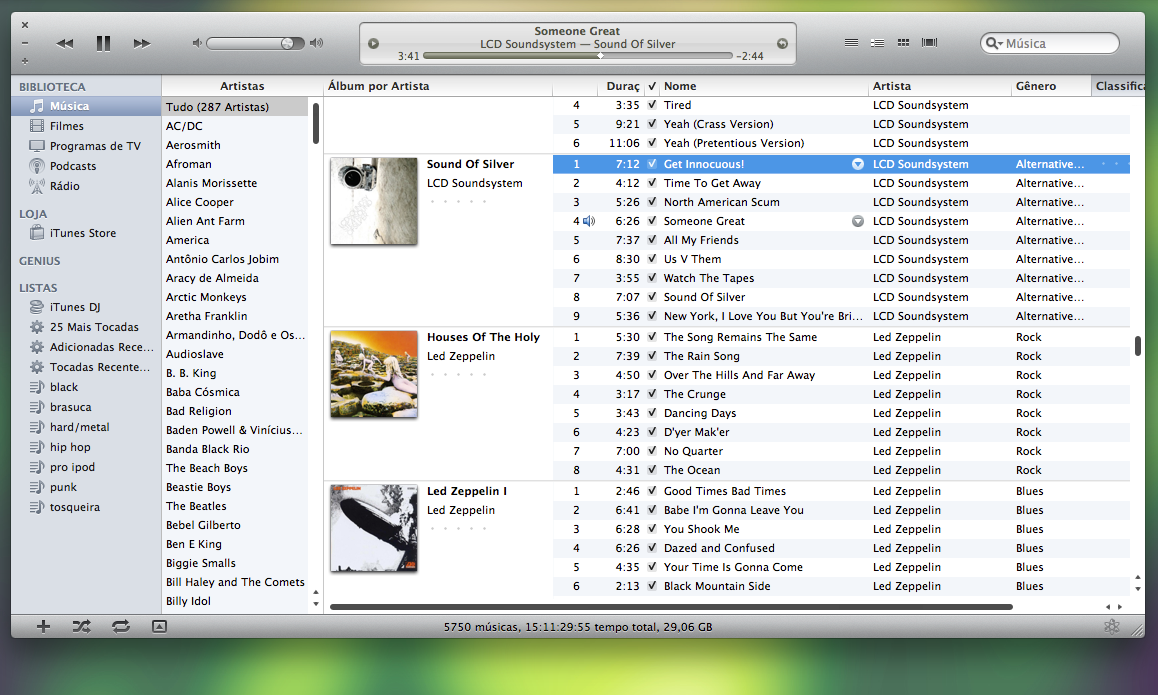1158x695 pixels.
Task: Sort by Gênero column header
Action: pyautogui.click(x=1051, y=86)
